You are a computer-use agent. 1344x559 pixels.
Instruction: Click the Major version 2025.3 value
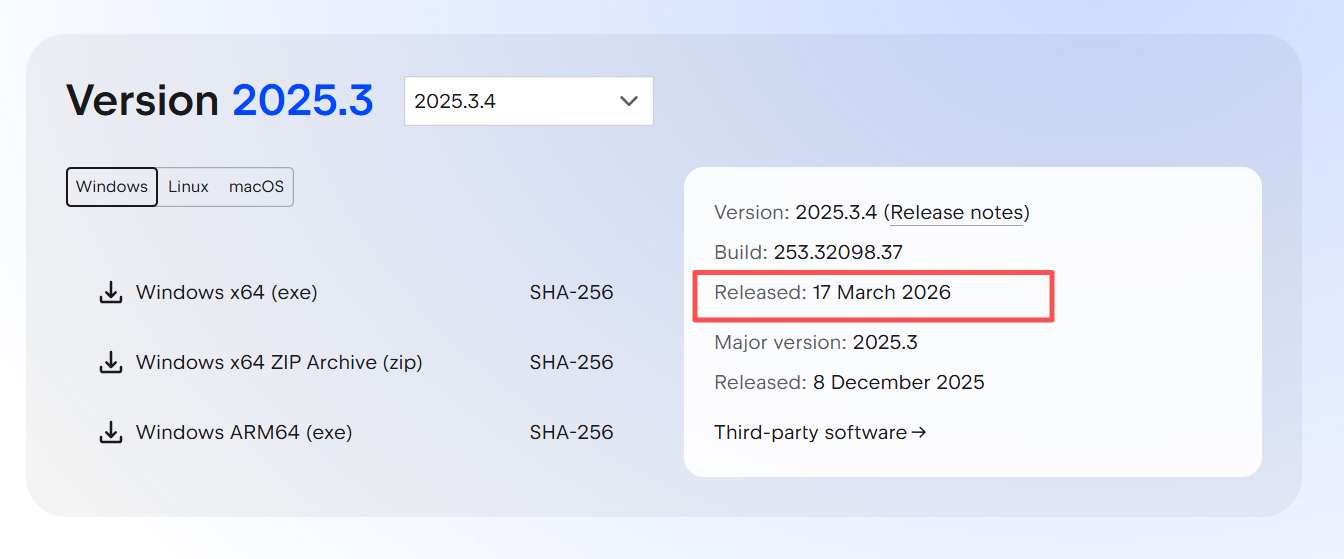(x=885, y=343)
